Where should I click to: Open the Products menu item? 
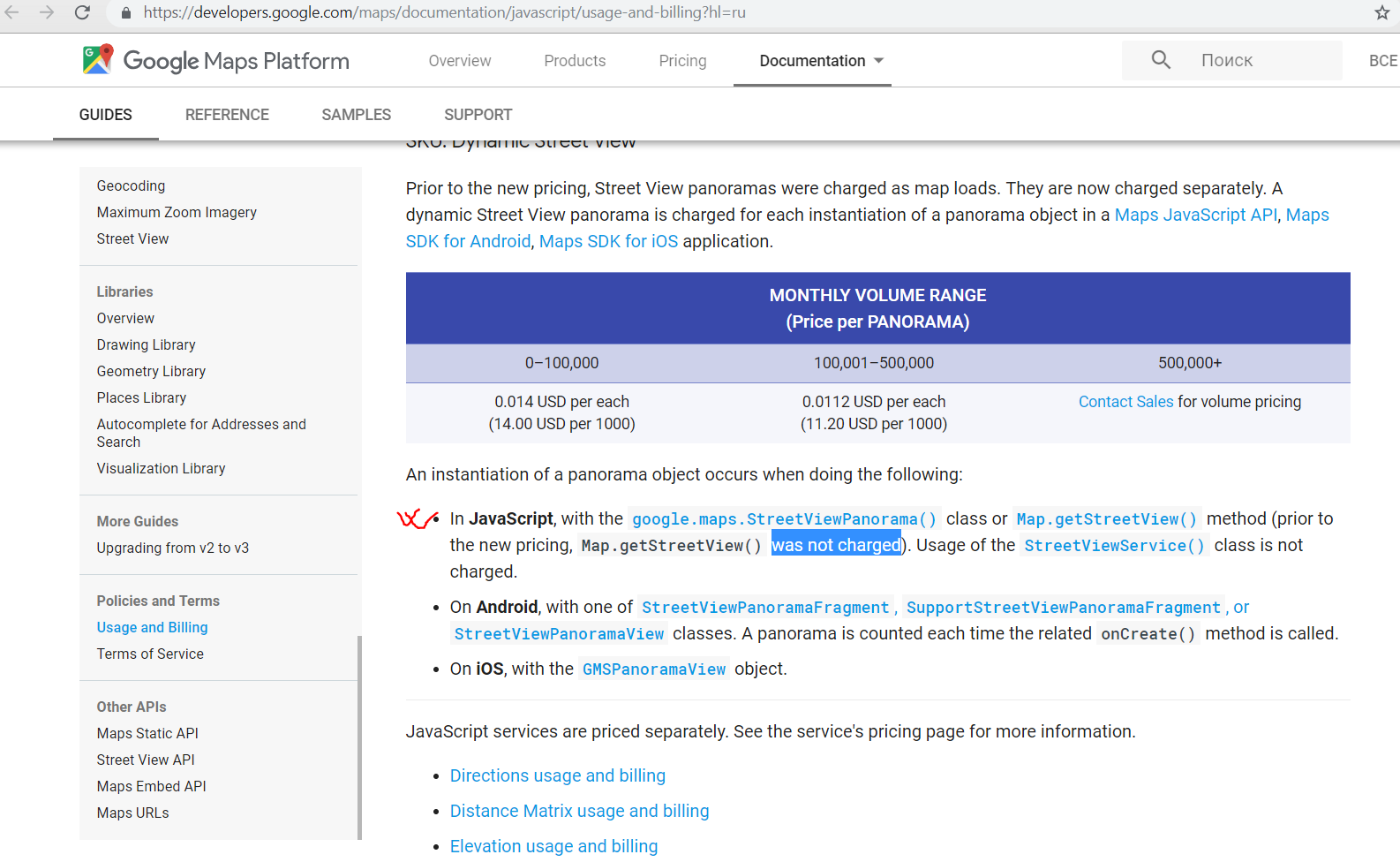click(575, 61)
